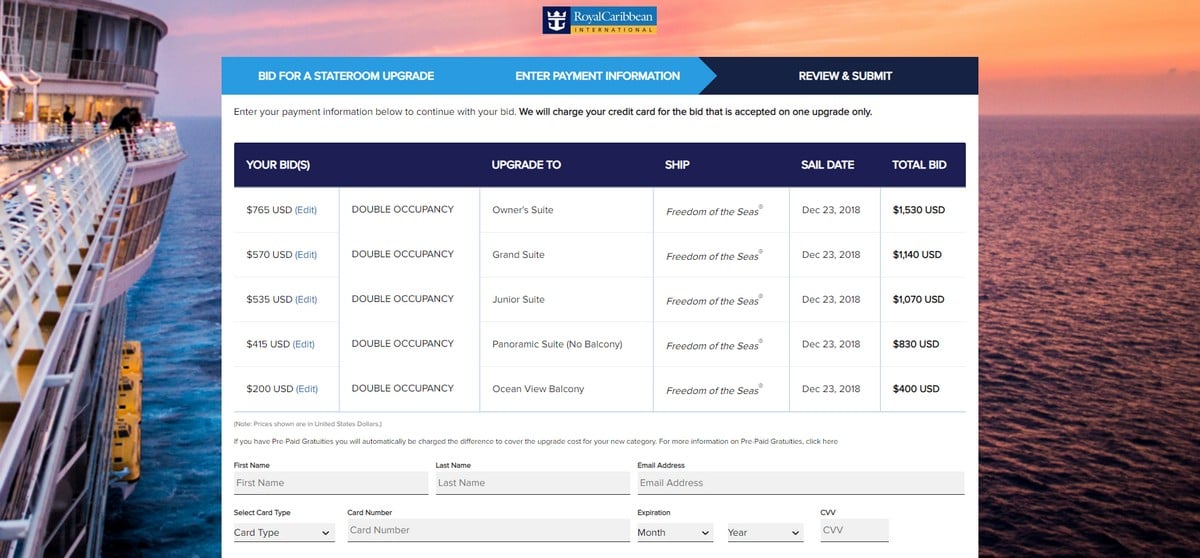Viewport: 1200px width, 558px height.
Task: Click the $830 USD total bid
Action: click(x=916, y=344)
